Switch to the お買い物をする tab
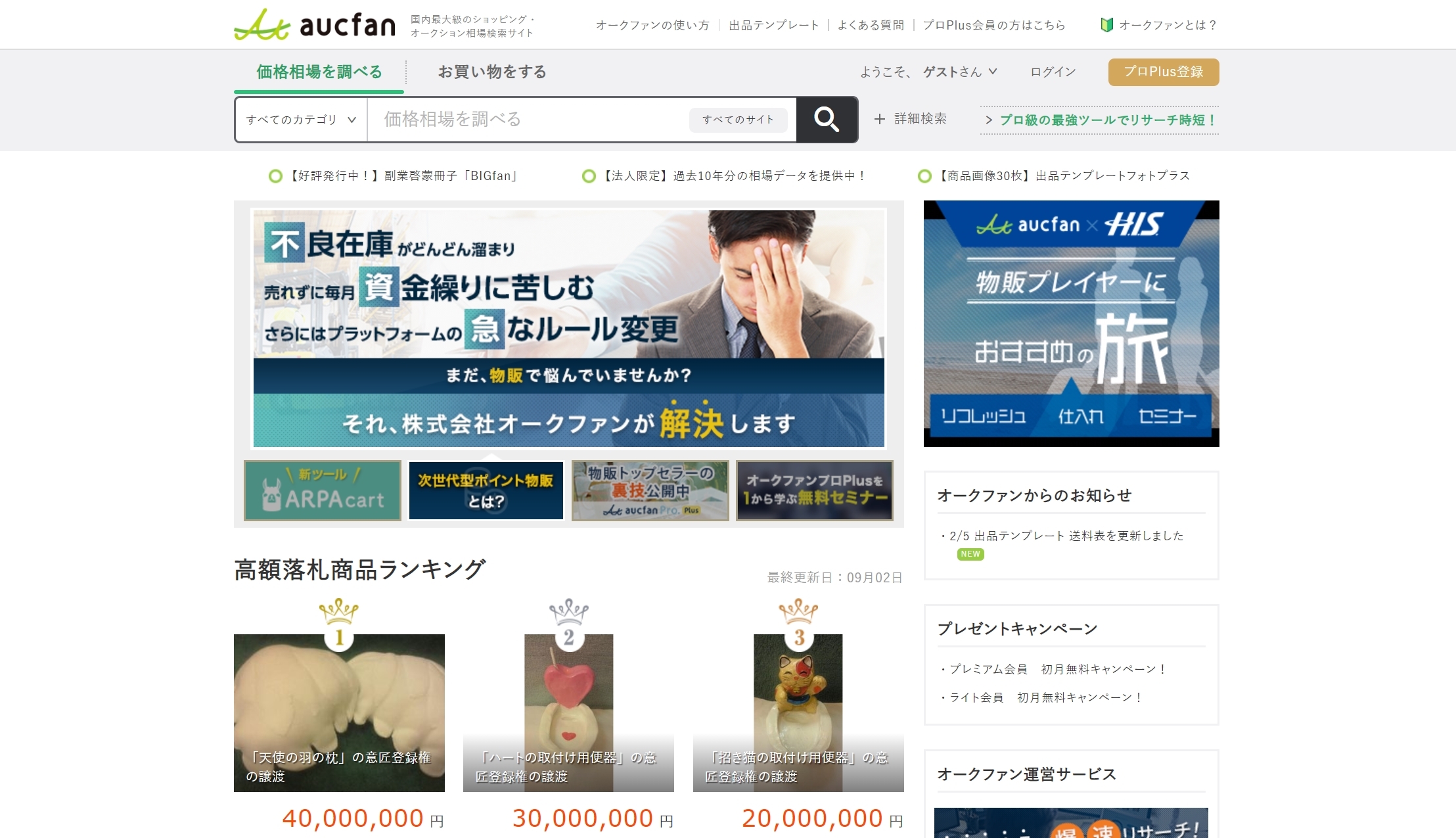Viewport: 1456px width, 838px height. click(x=492, y=72)
